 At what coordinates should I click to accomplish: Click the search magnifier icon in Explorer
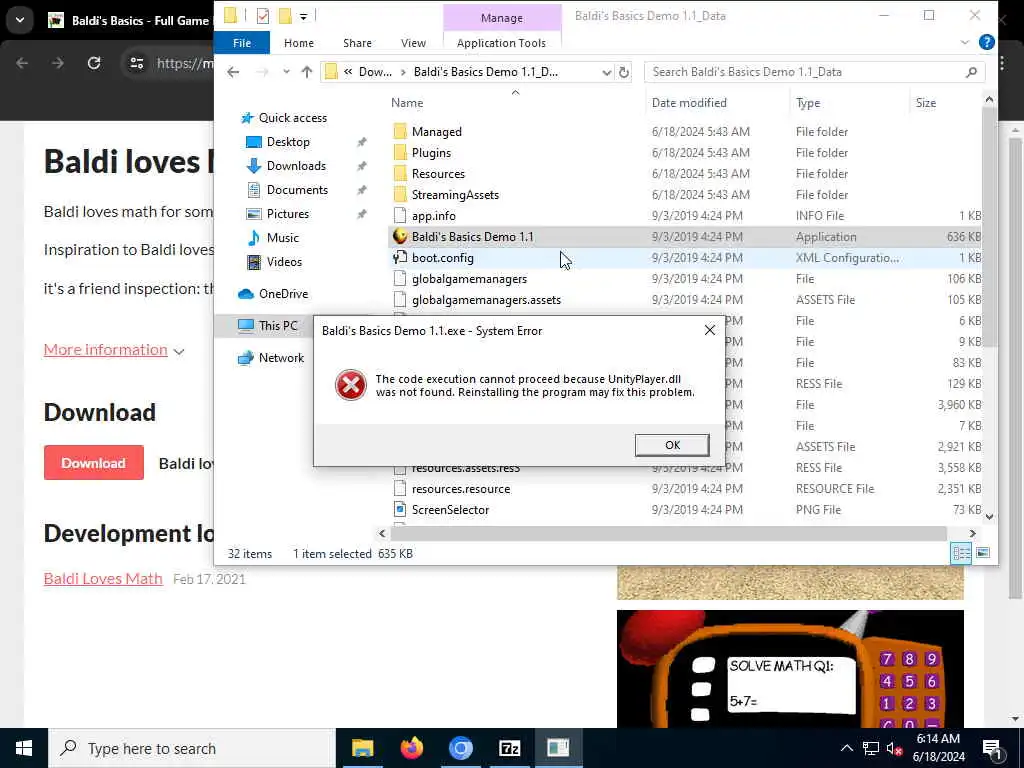971,72
